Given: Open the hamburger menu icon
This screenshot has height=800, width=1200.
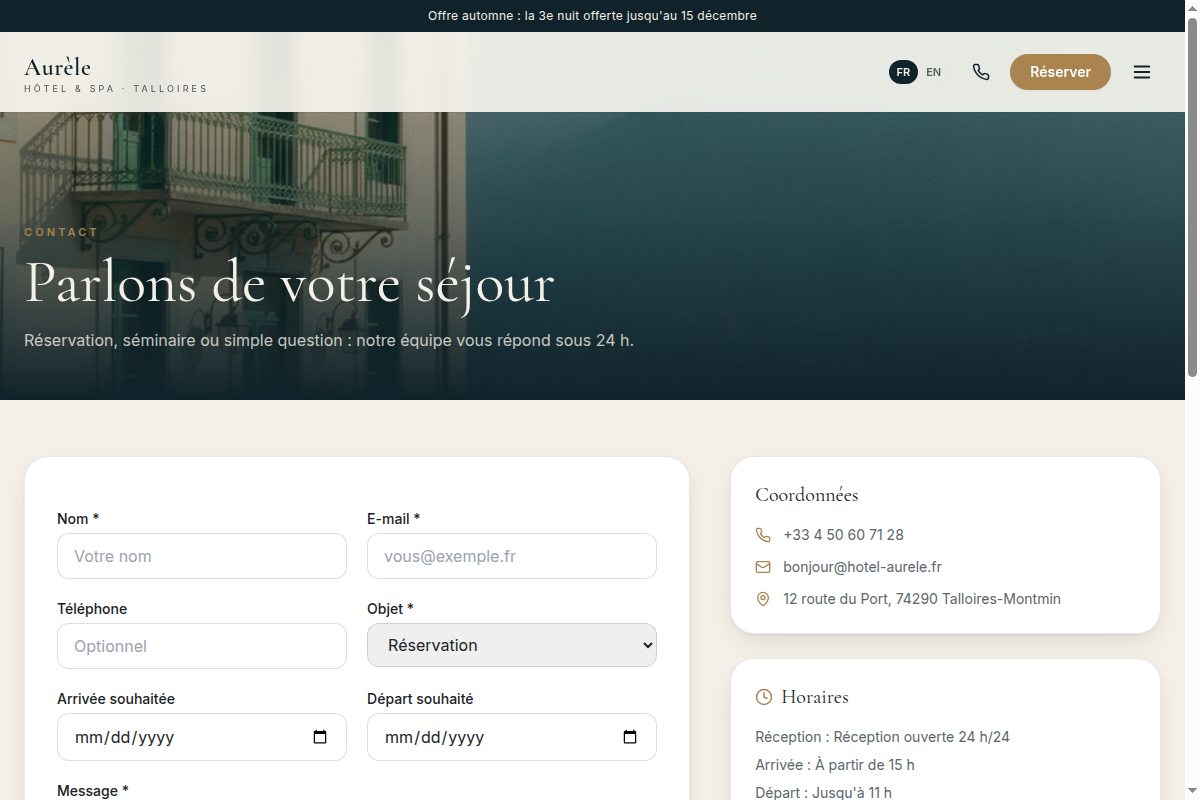Looking at the screenshot, I should (1142, 72).
